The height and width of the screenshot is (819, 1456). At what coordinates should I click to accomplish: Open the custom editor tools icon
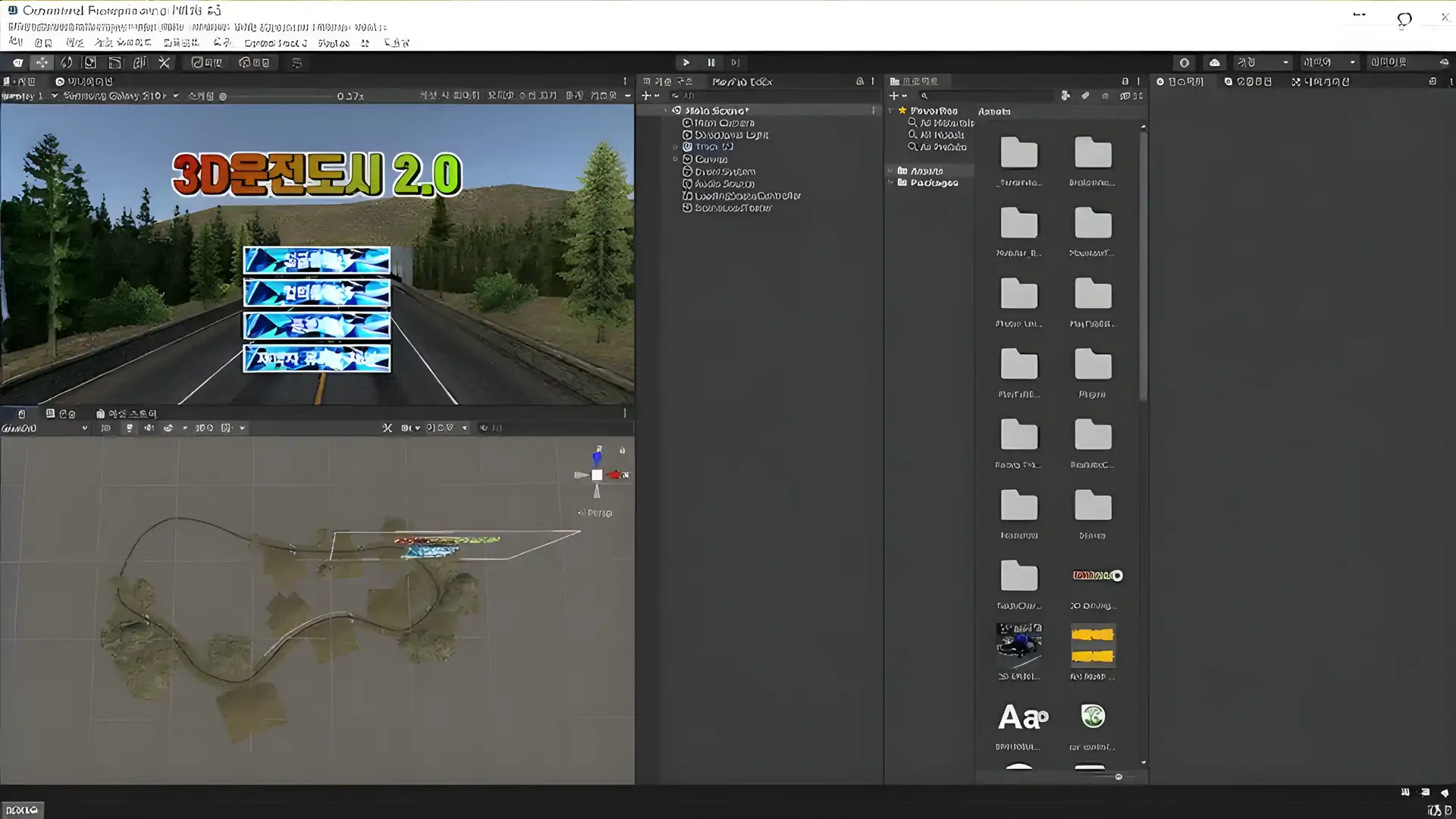[164, 62]
